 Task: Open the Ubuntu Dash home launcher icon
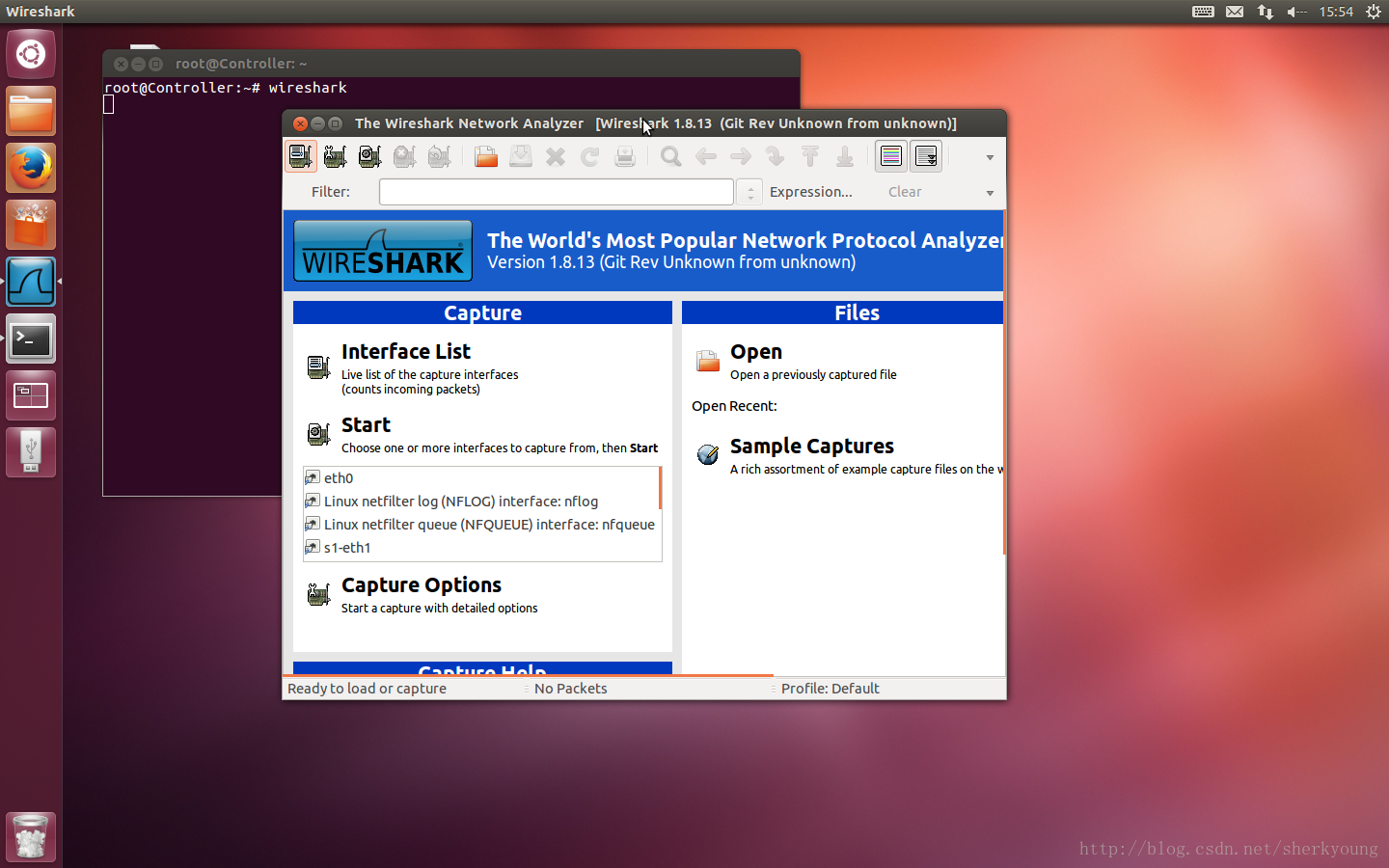31,54
